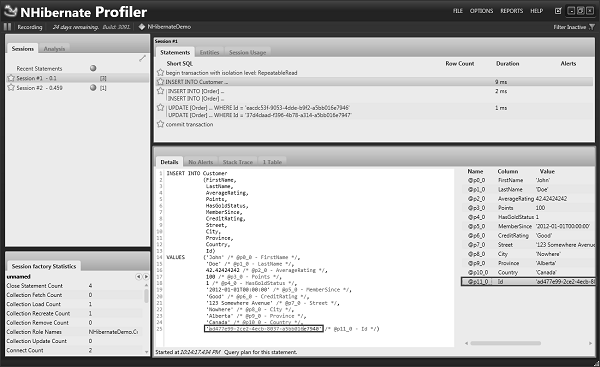Click the highlighted GUID value in SQL
This screenshot has height=367, width=600.
[264, 328]
